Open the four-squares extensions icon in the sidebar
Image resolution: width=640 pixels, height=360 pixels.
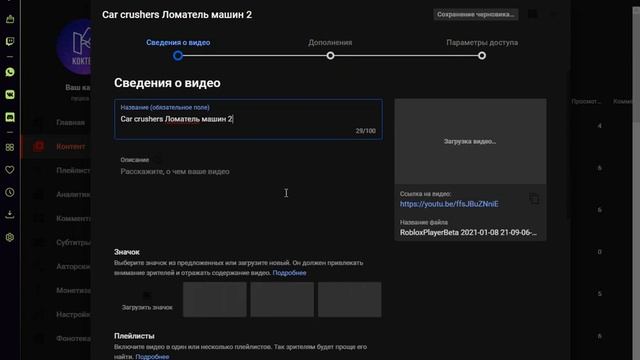tap(10, 147)
